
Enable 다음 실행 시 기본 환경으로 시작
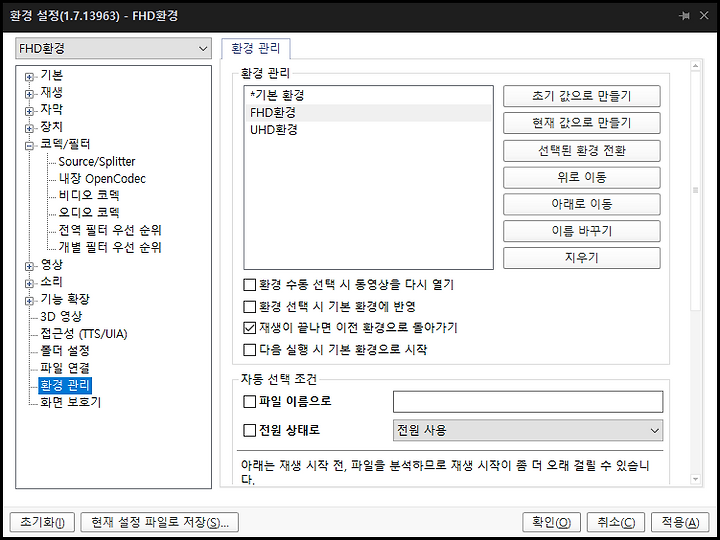point(249,350)
